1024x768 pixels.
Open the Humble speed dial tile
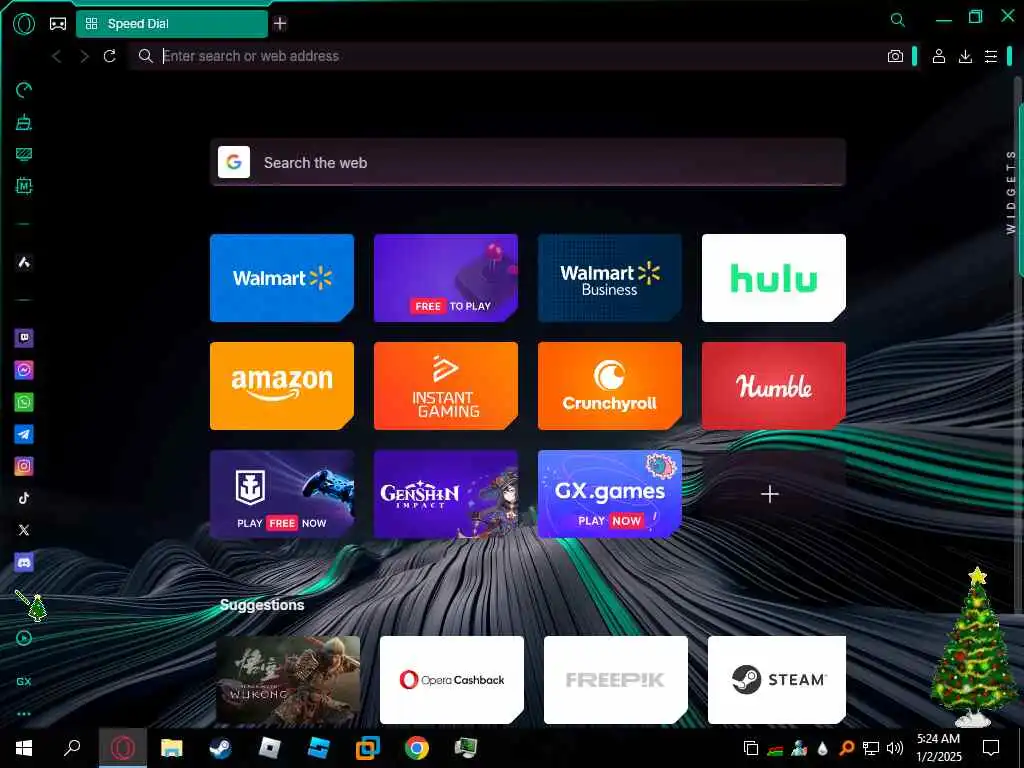tap(774, 386)
